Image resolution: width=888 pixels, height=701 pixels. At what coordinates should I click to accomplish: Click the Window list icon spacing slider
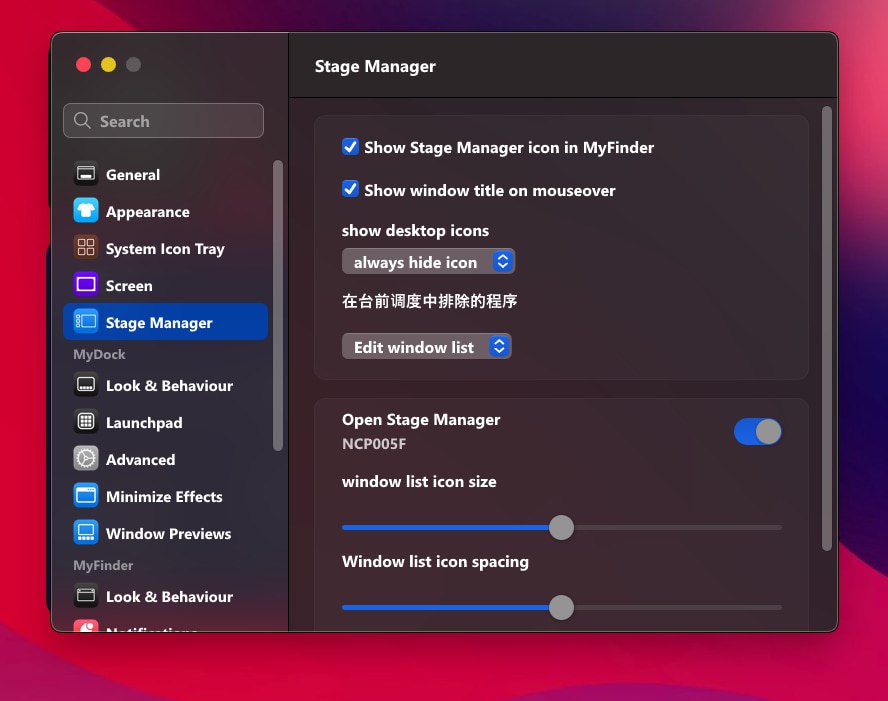562,608
